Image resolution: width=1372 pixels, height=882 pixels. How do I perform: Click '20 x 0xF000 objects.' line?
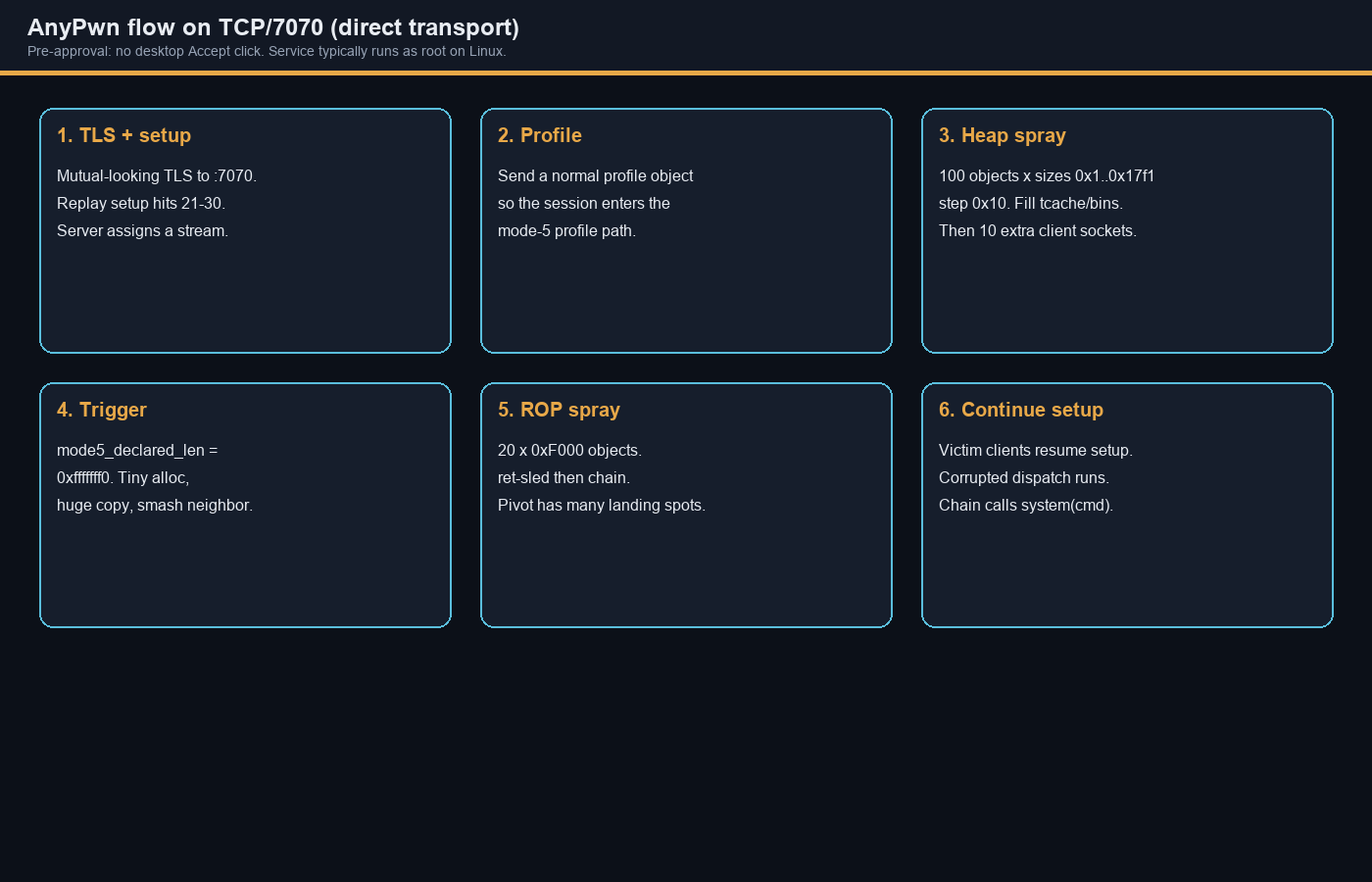coord(569,450)
